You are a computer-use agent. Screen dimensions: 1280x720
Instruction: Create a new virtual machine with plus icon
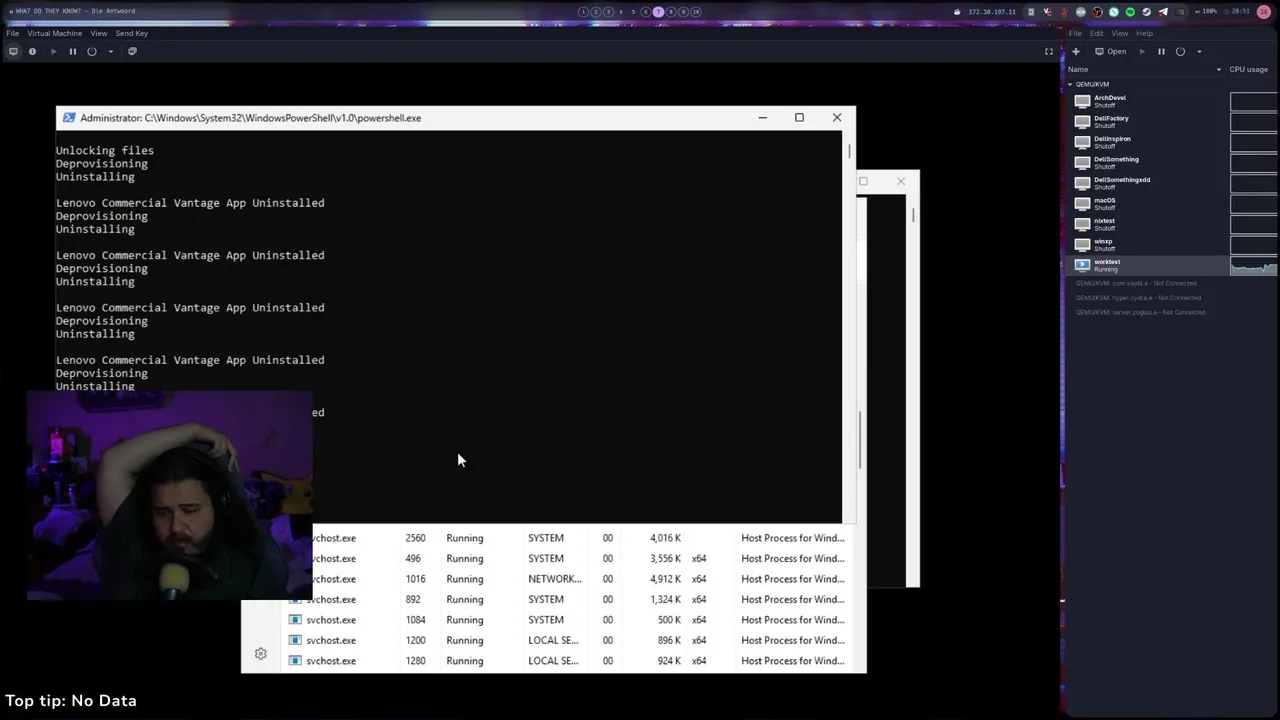1076,51
